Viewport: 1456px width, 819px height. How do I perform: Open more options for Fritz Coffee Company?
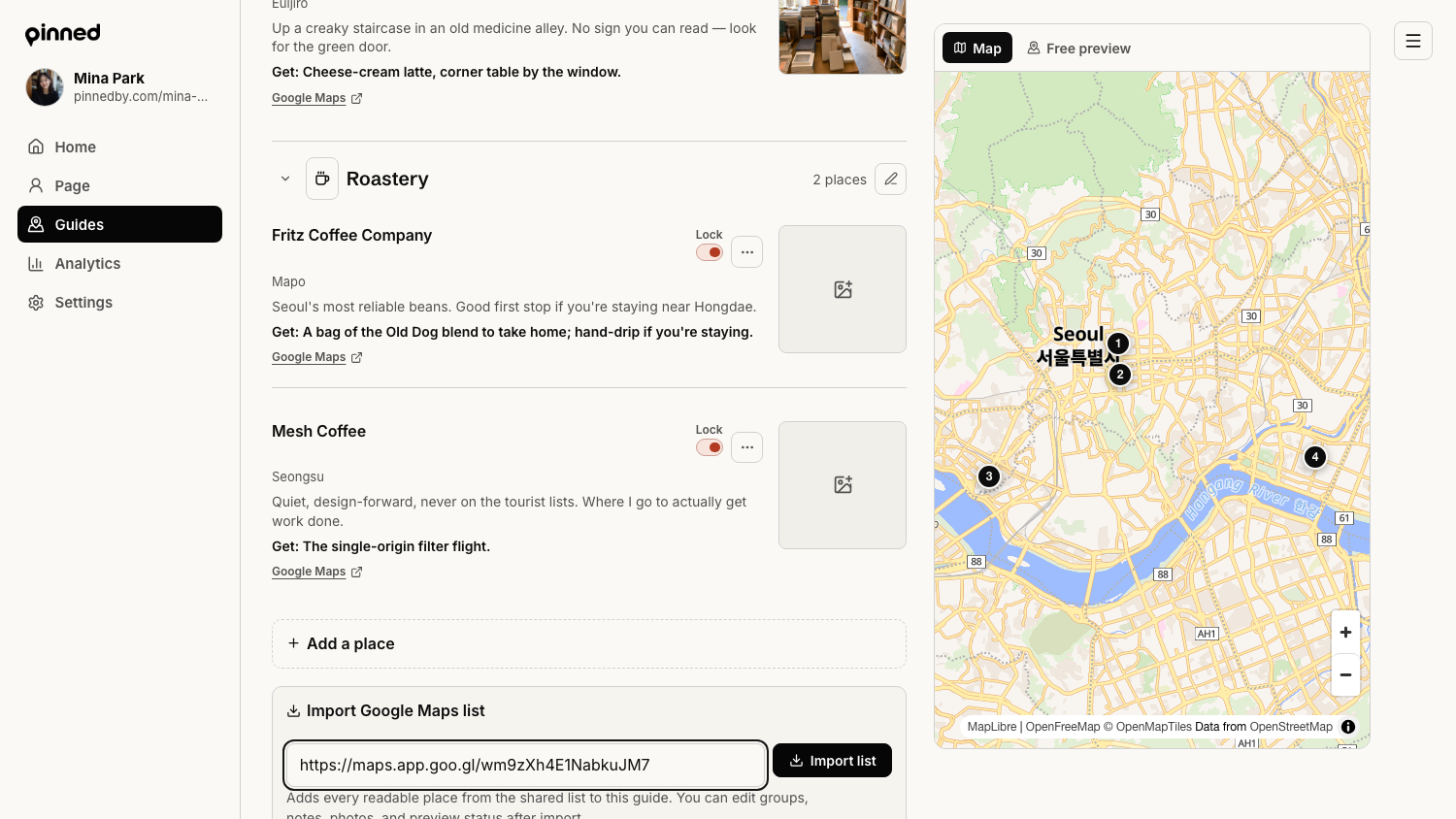click(746, 252)
